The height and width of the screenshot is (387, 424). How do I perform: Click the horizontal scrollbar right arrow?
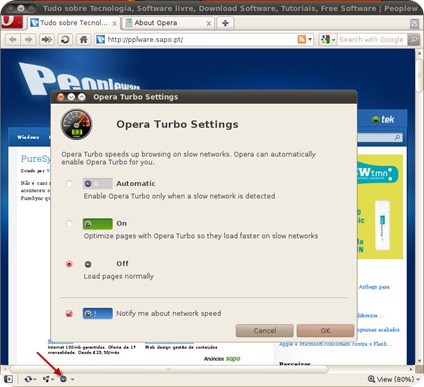(x=411, y=369)
